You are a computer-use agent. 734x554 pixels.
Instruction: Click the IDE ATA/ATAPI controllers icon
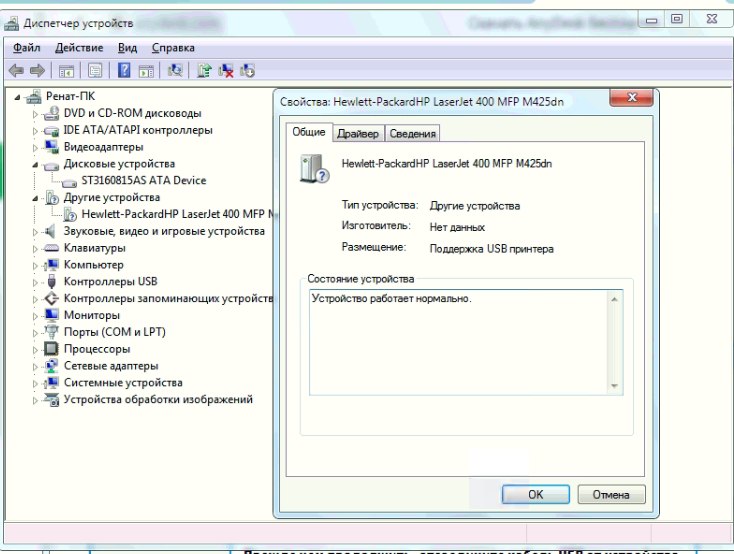(51, 131)
